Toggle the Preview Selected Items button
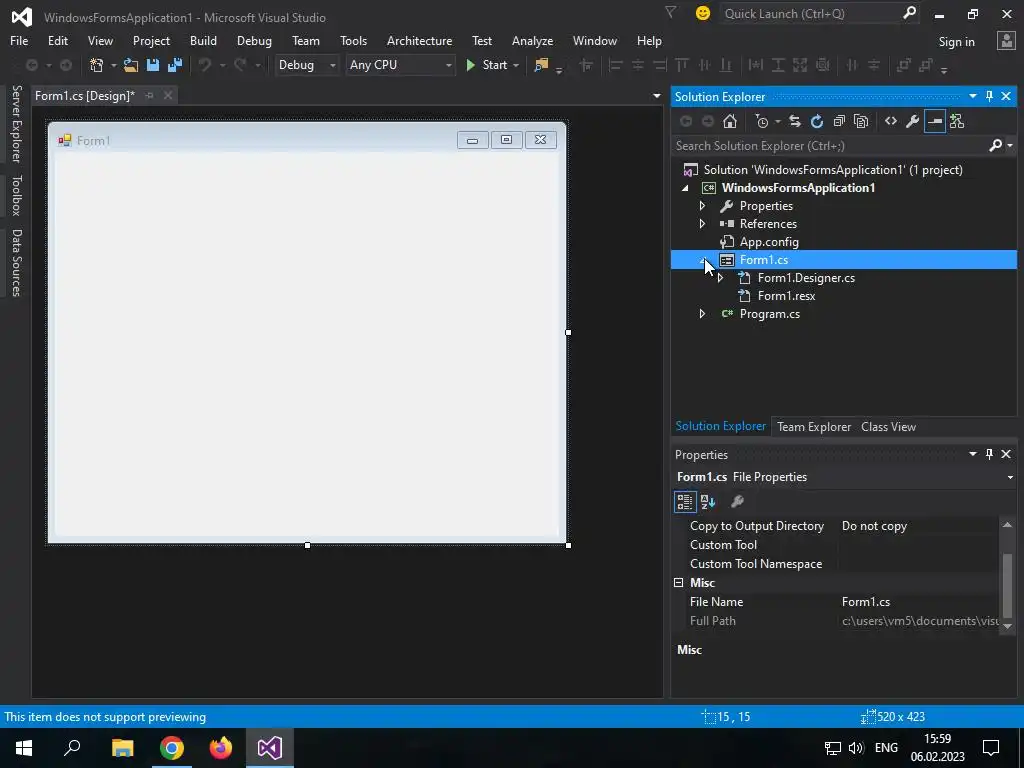 point(935,121)
